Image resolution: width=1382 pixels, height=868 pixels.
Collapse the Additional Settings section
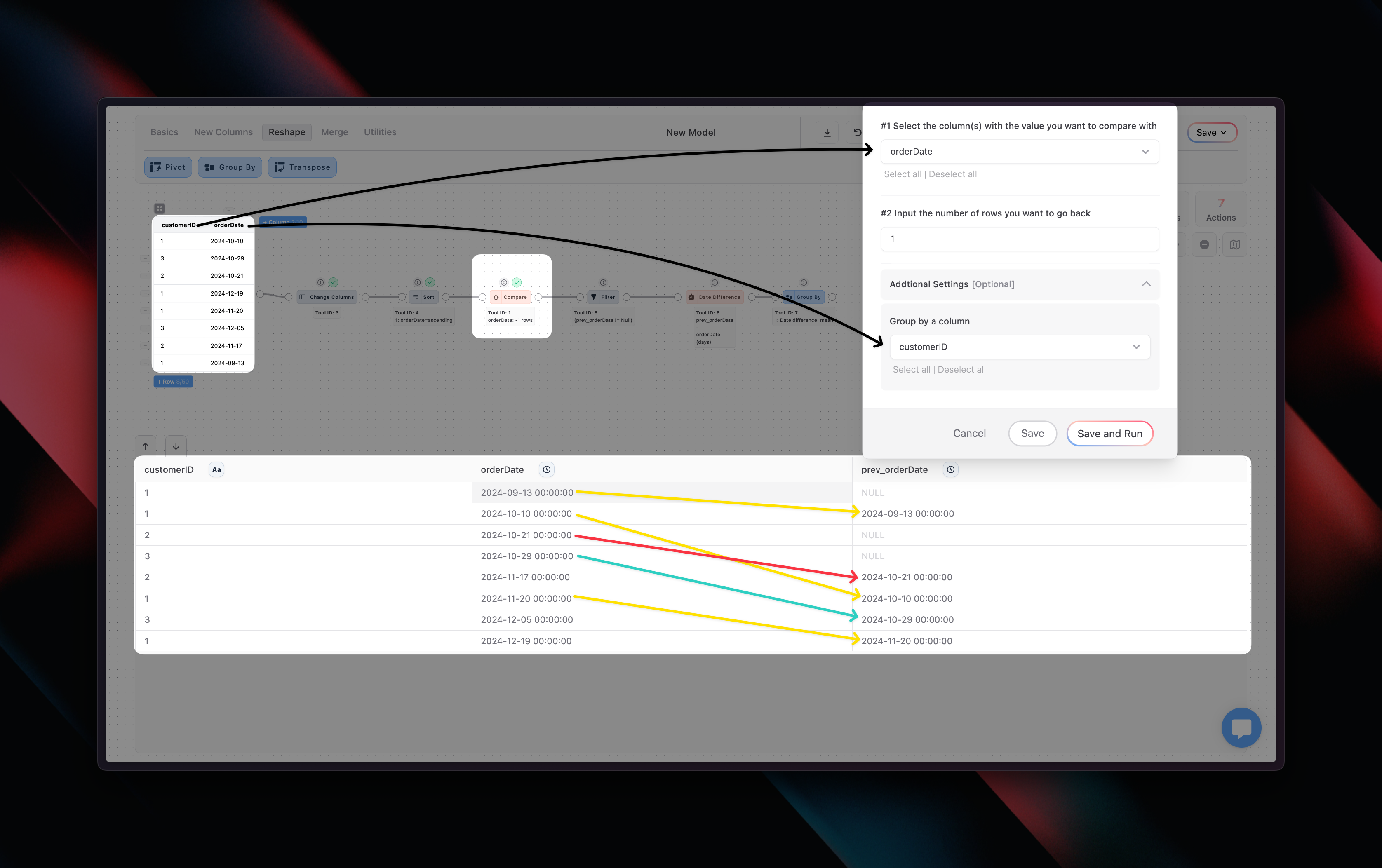(x=1145, y=284)
